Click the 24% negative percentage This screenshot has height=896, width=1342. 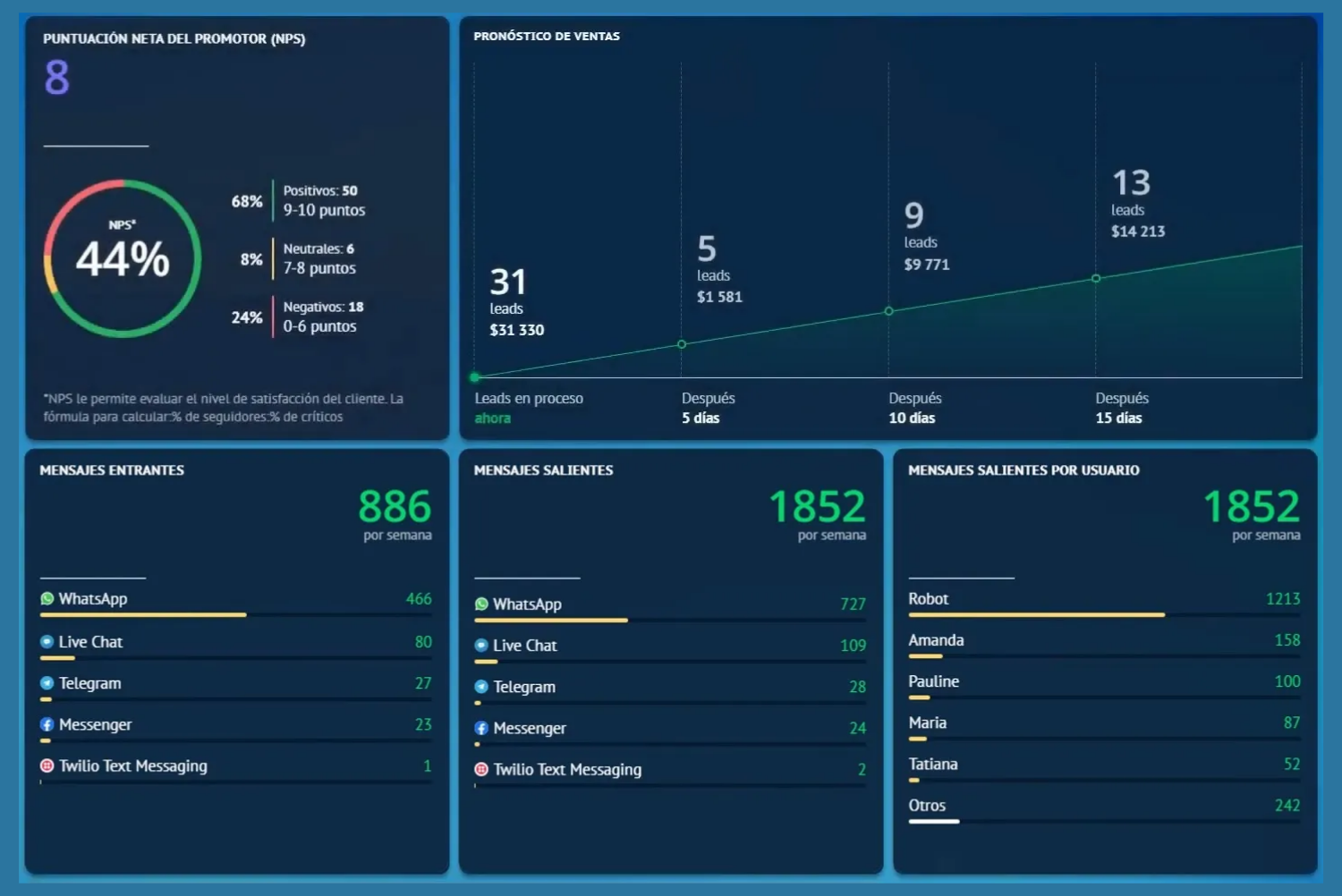(247, 317)
